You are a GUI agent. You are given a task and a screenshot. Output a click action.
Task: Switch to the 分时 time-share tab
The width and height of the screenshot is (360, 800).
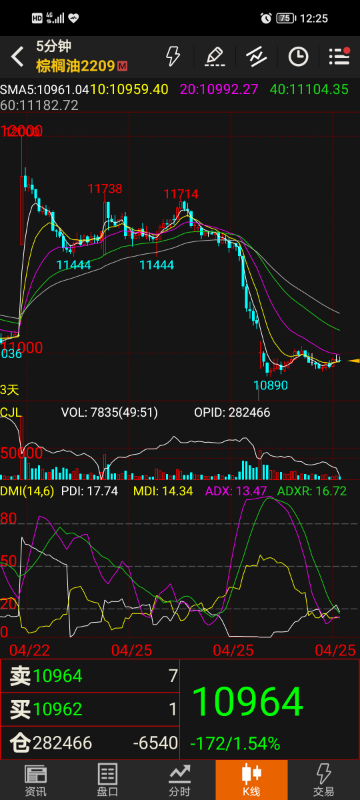[x=179, y=780]
